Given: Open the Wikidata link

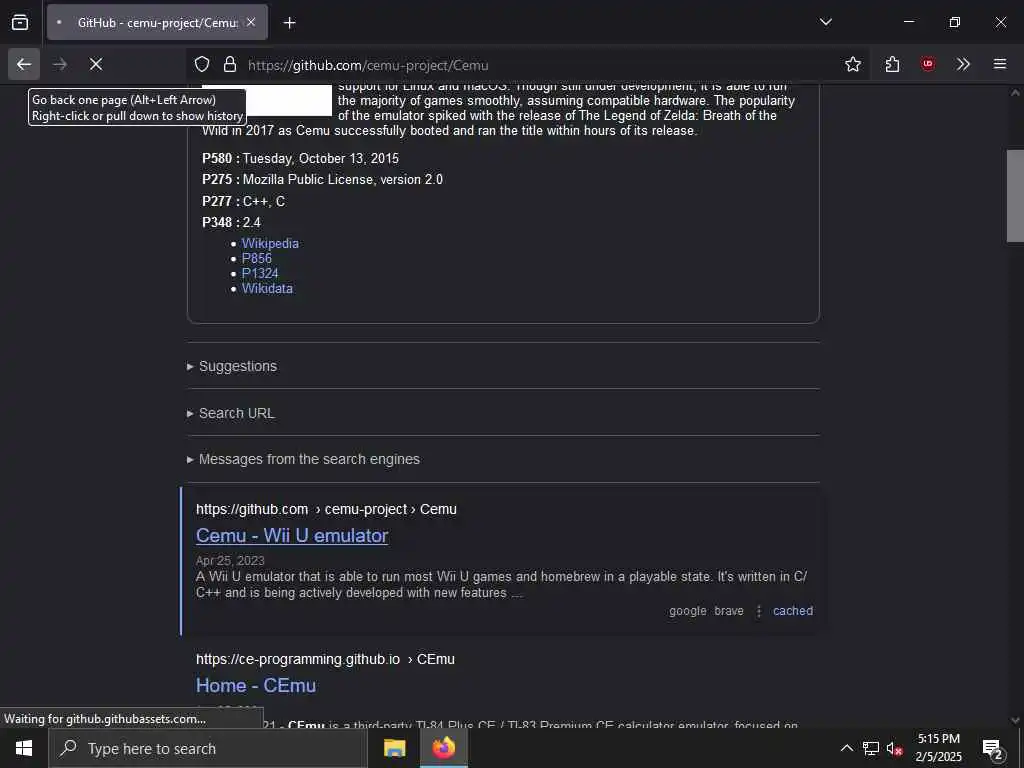Looking at the screenshot, I should [x=267, y=288].
